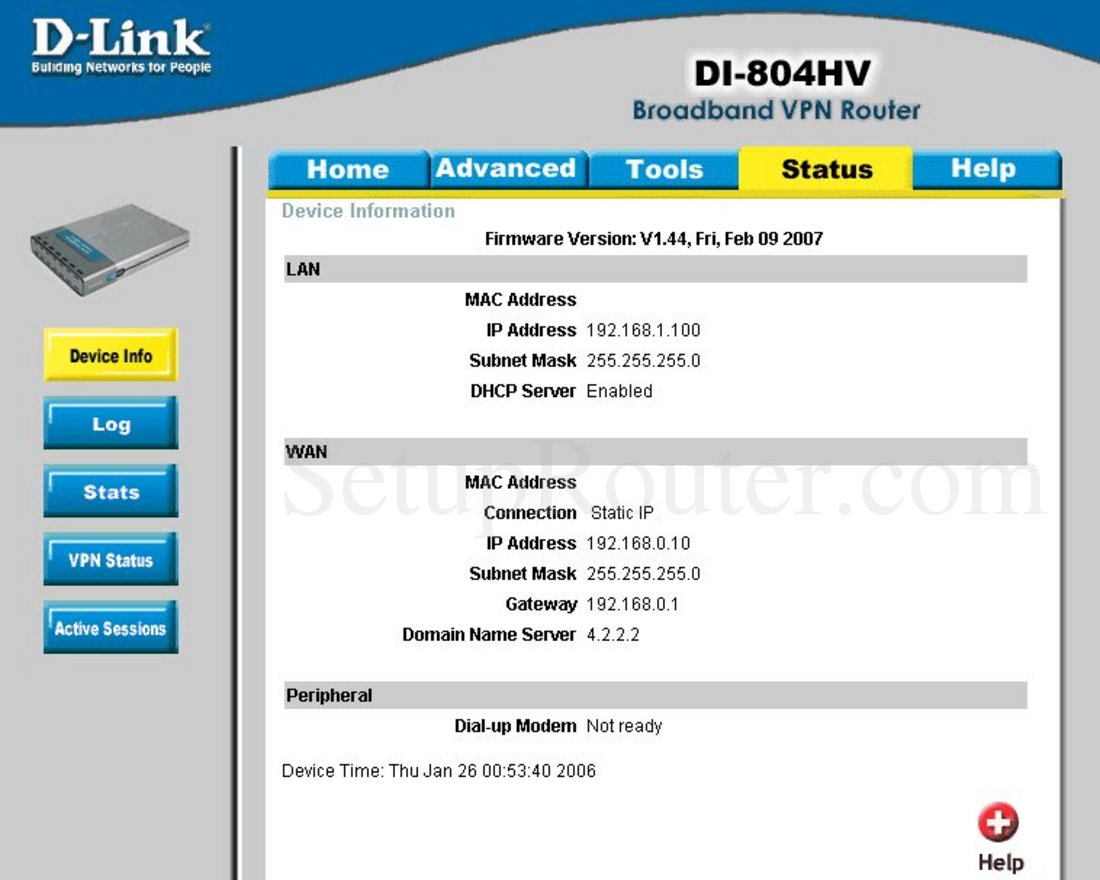Click the Help text under the plus icon
Viewport: 1100px width, 880px height.
coord(1000,862)
